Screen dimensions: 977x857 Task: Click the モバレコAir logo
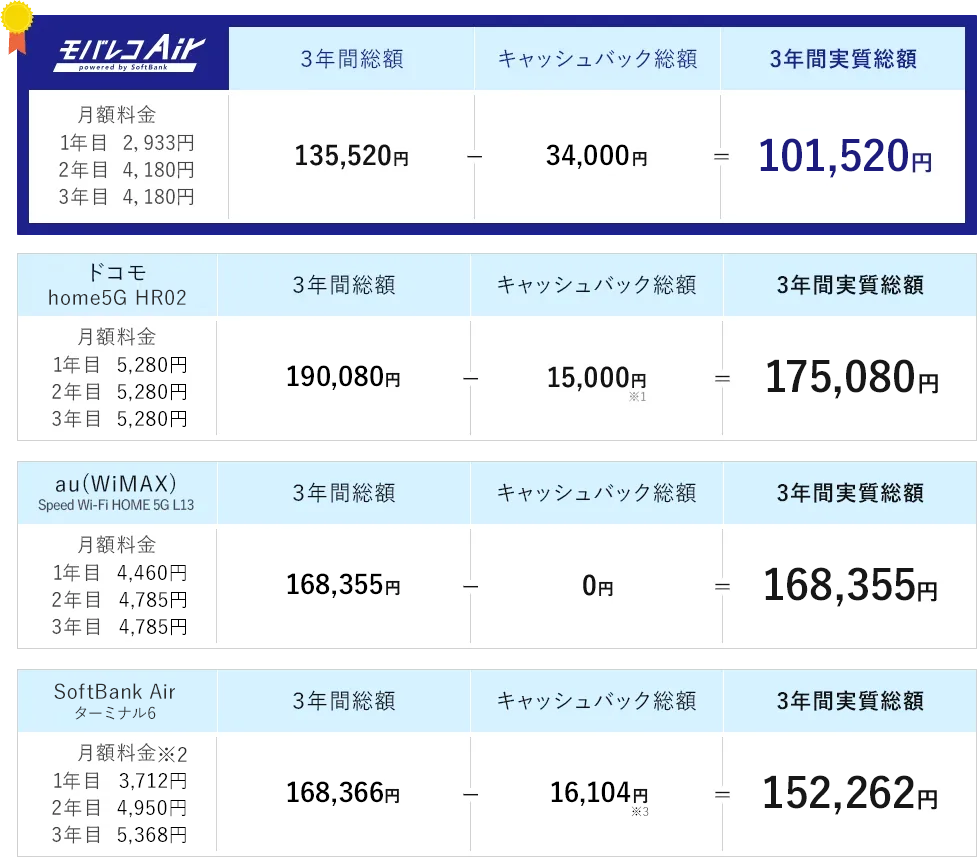point(127,56)
